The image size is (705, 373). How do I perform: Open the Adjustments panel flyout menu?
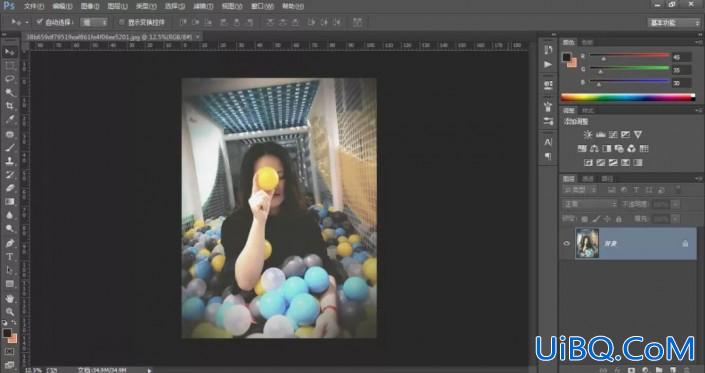pos(698,110)
